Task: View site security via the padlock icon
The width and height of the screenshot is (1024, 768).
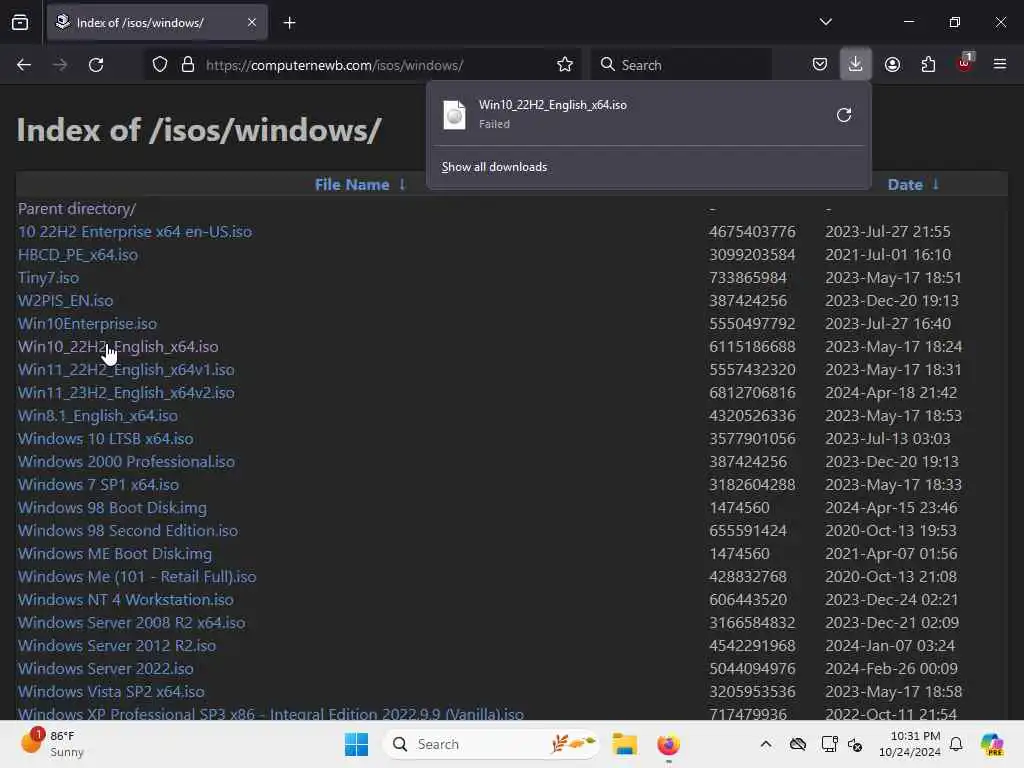Action: (188, 65)
